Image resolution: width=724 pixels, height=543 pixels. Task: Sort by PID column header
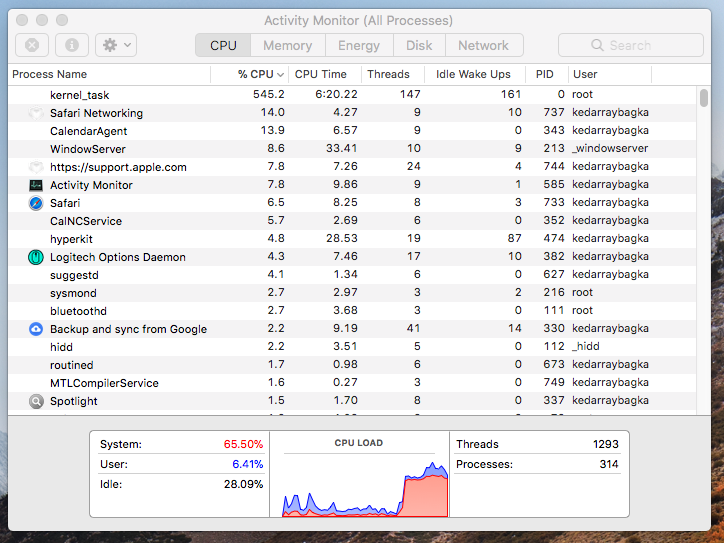tap(547, 74)
